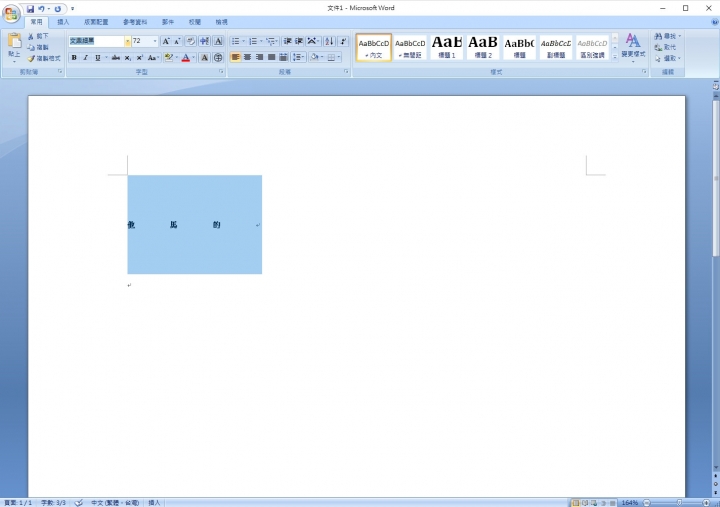Cut selection with 剪下

click(38, 36)
